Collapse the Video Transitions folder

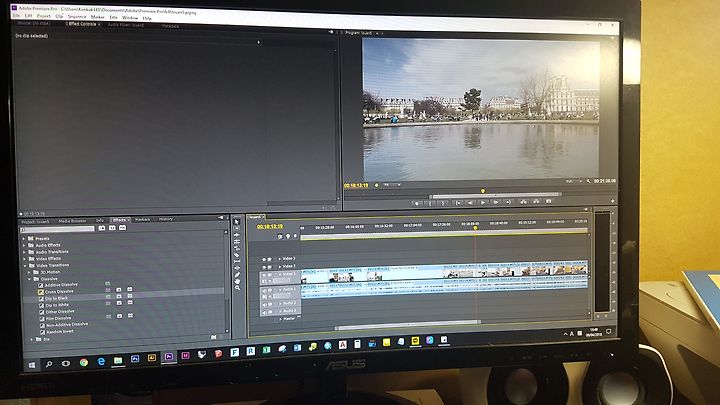(25, 265)
